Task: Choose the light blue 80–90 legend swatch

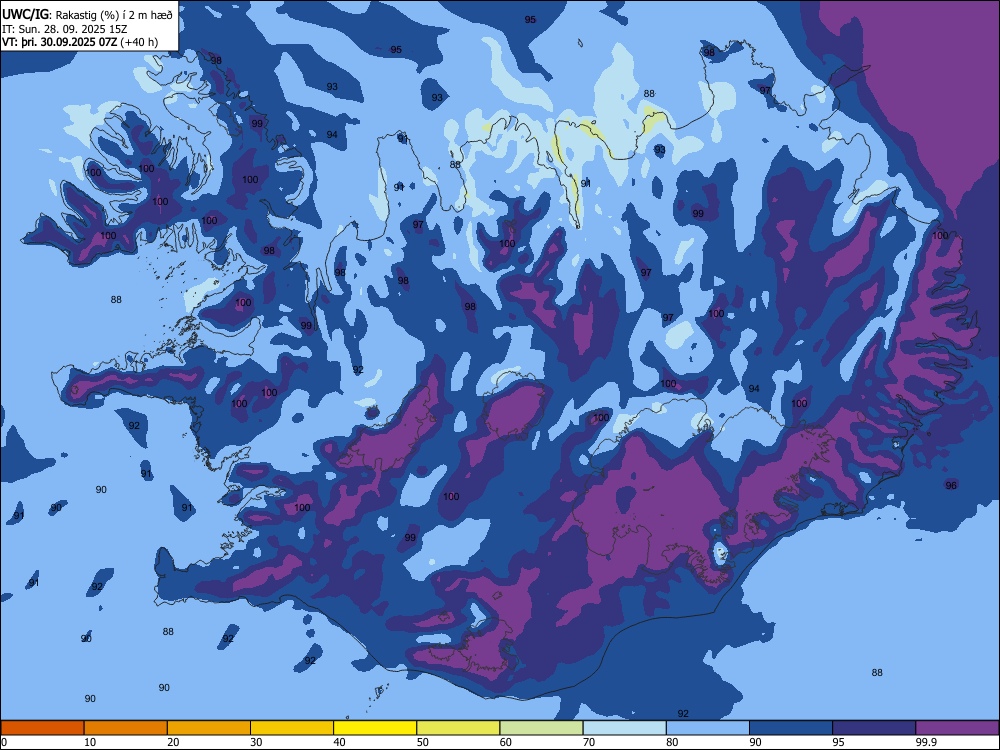Action: (x=708, y=728)
